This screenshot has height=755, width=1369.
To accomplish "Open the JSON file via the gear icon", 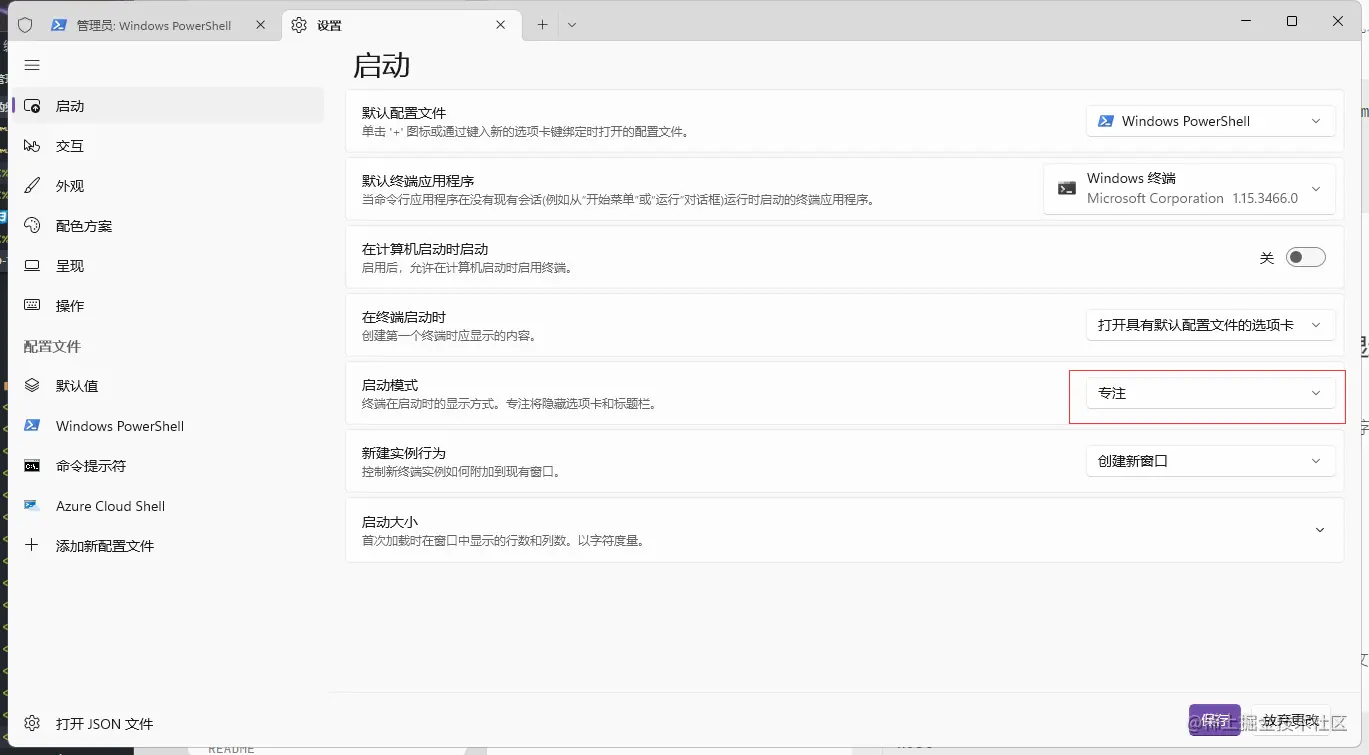I will pos(31,723).
